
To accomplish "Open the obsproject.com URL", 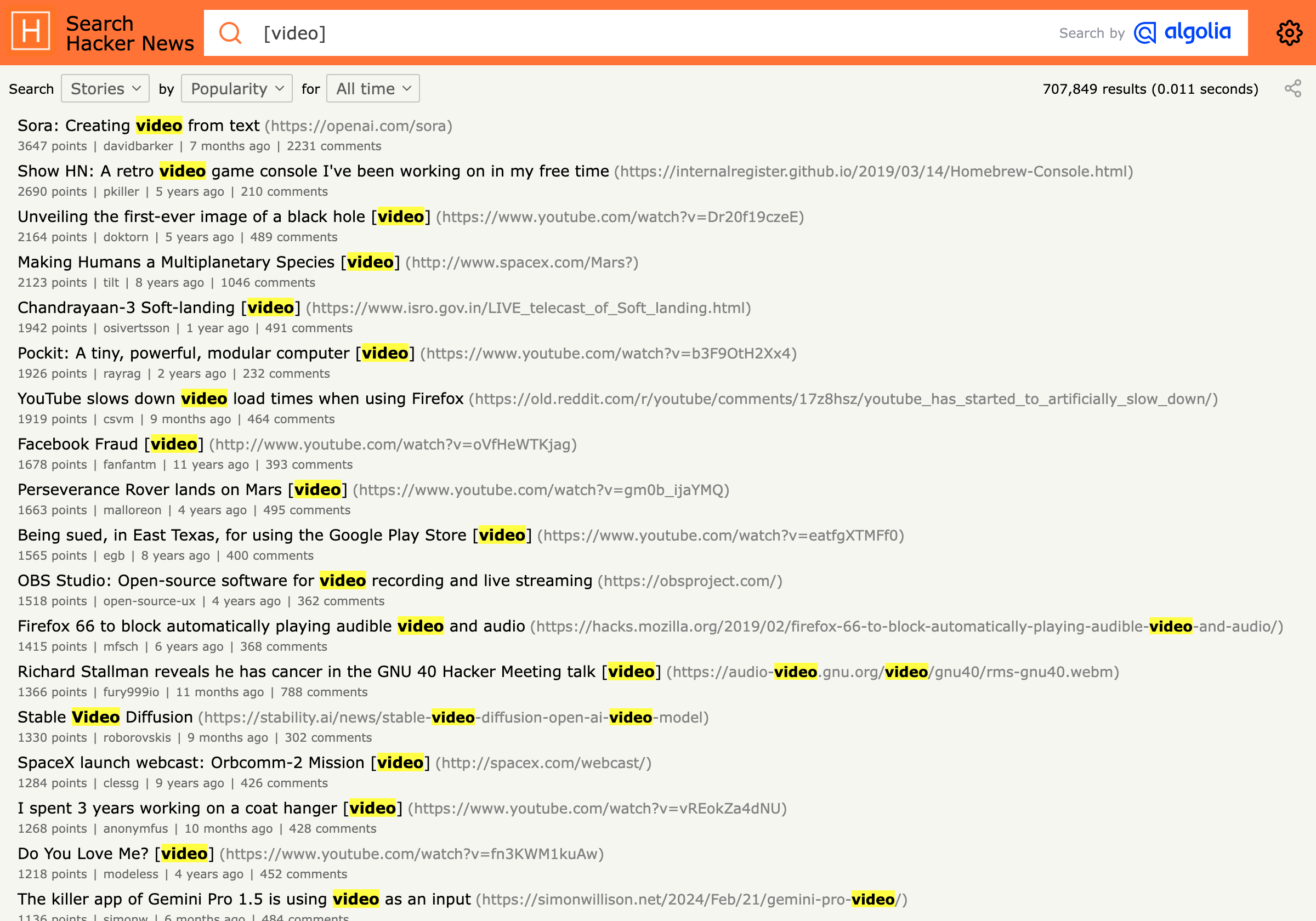I will 689,581.
